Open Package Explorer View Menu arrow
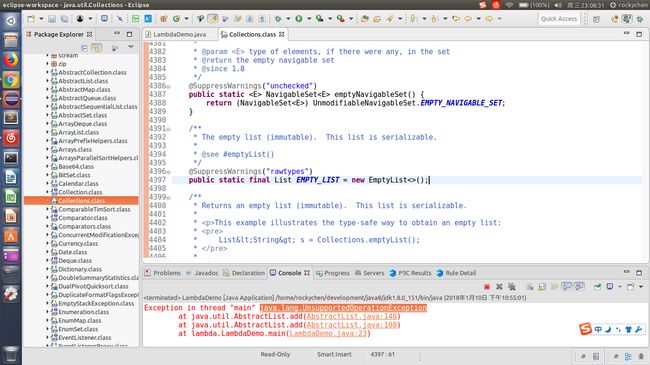The height and width of the screenshot is (365, 650). point(131,46)
